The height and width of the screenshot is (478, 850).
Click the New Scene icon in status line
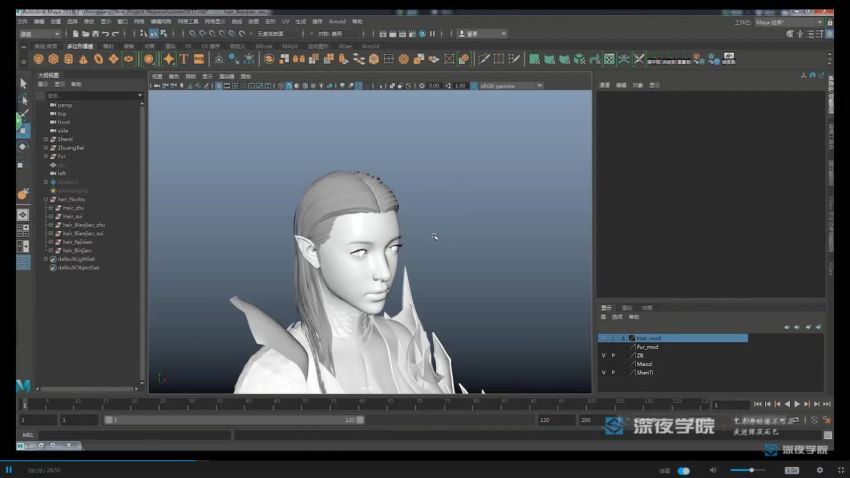[76, 34]
